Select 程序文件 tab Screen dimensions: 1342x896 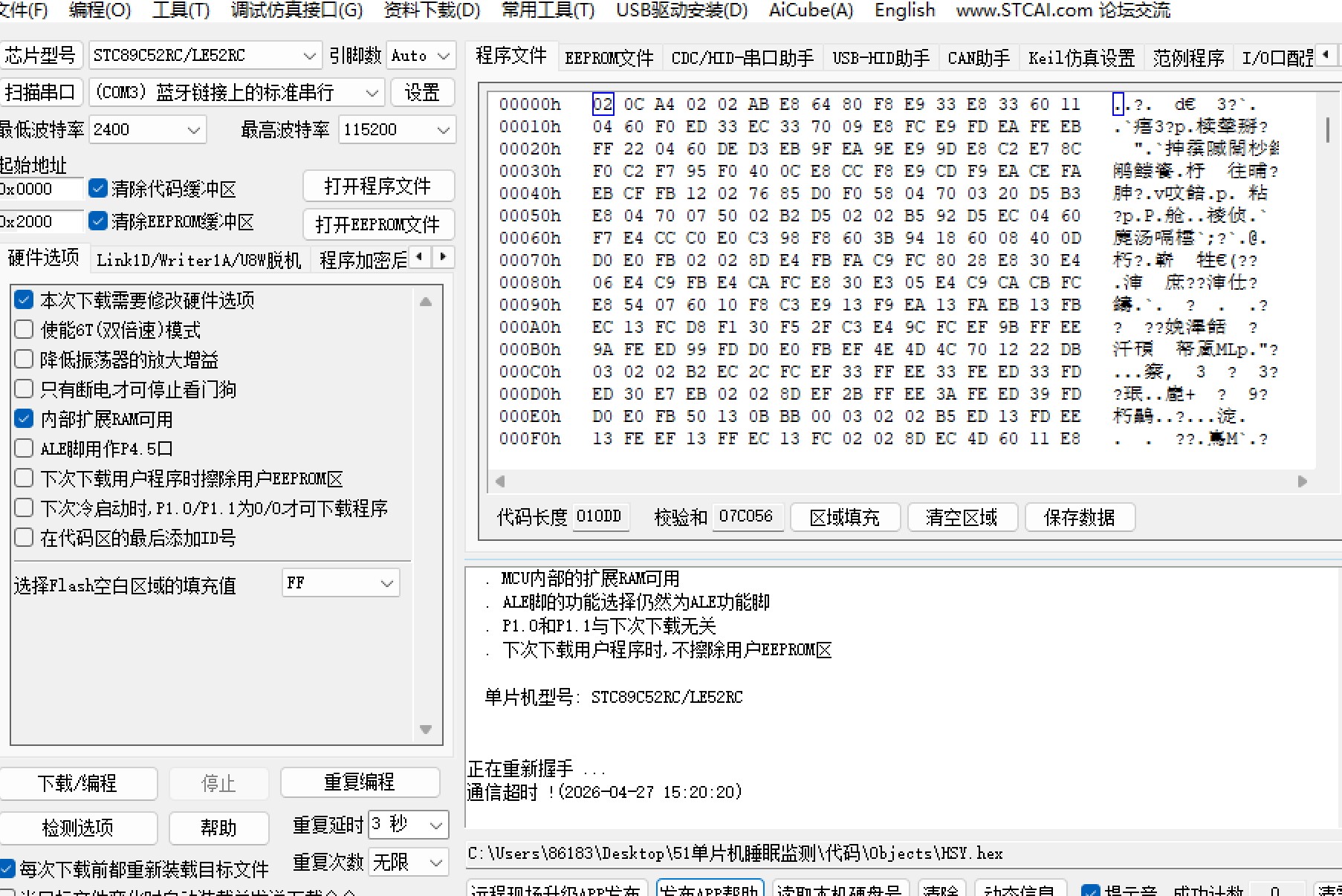coord(510,56)
